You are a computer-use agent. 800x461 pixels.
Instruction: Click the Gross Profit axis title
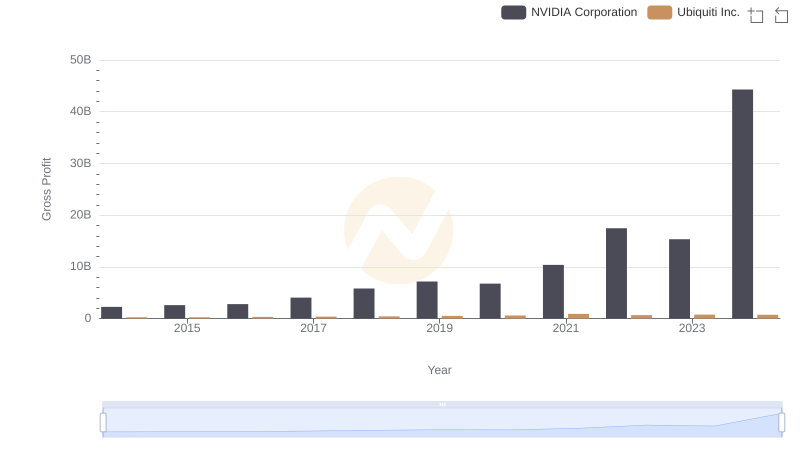46,189
